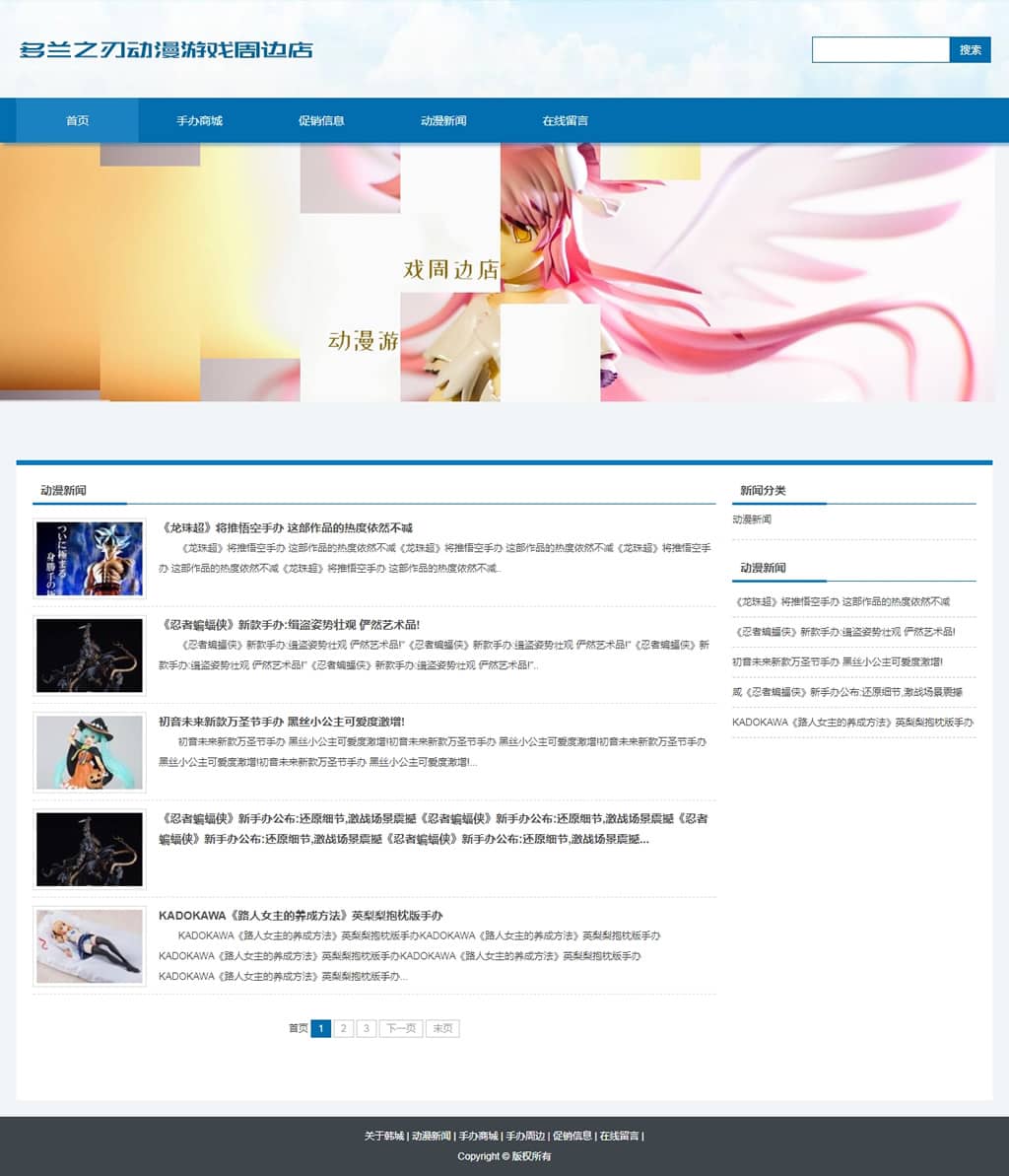
Task: Open article title 《龙珠超》将推悟空手办 in main list
Action: 286,528
